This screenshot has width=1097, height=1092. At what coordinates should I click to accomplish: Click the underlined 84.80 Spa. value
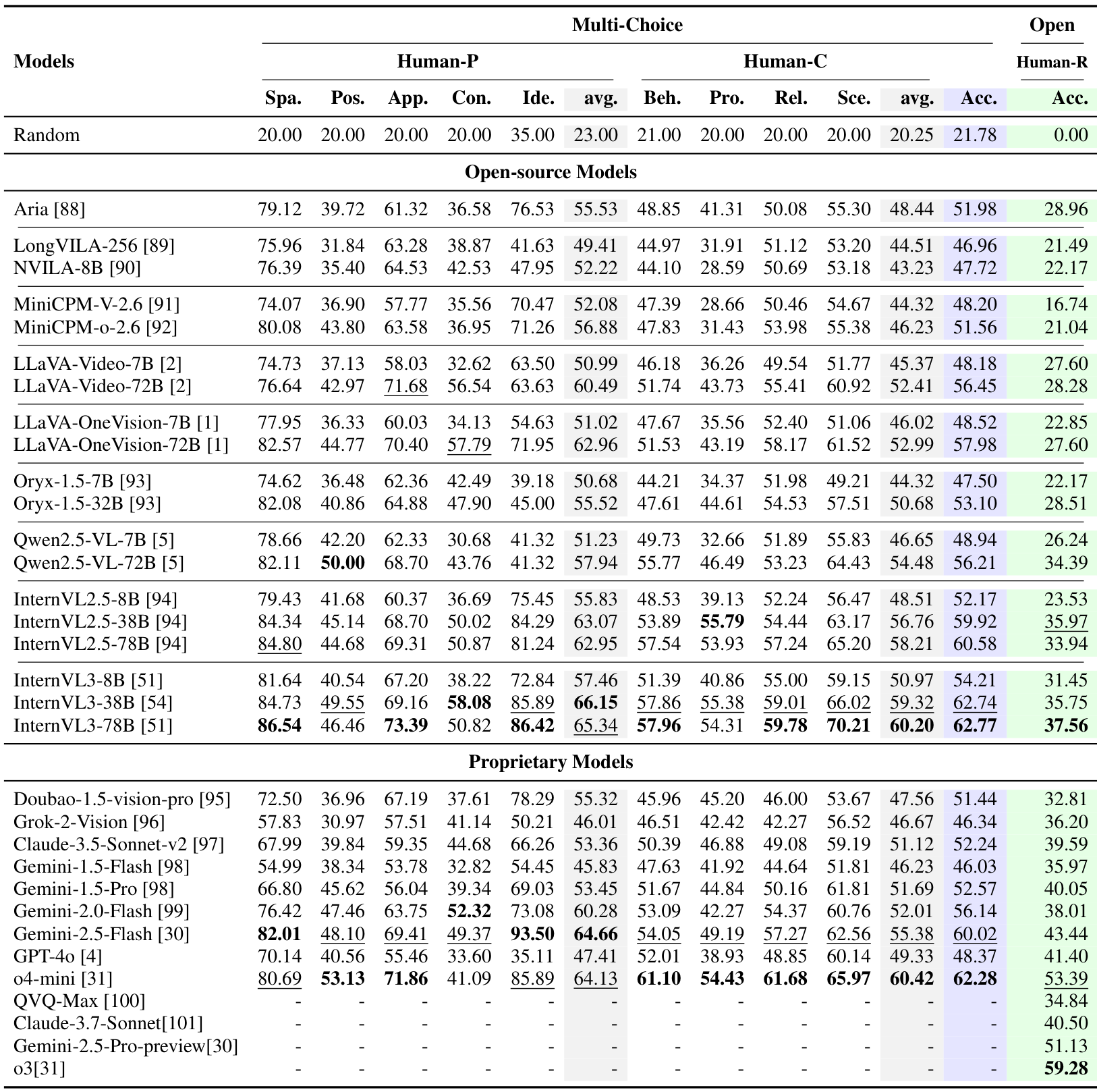[279, 644]
